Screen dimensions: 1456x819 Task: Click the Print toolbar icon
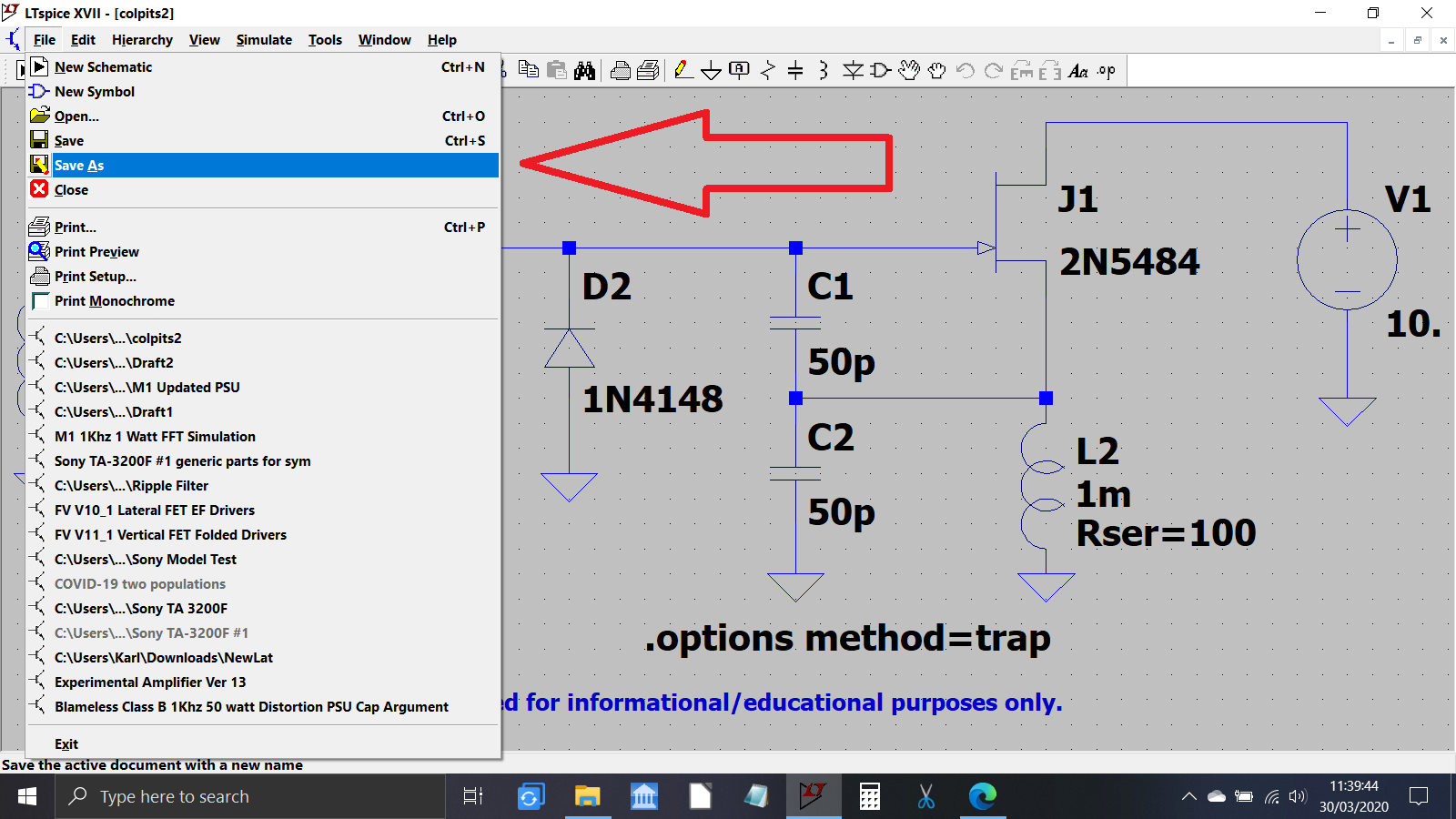621,70
